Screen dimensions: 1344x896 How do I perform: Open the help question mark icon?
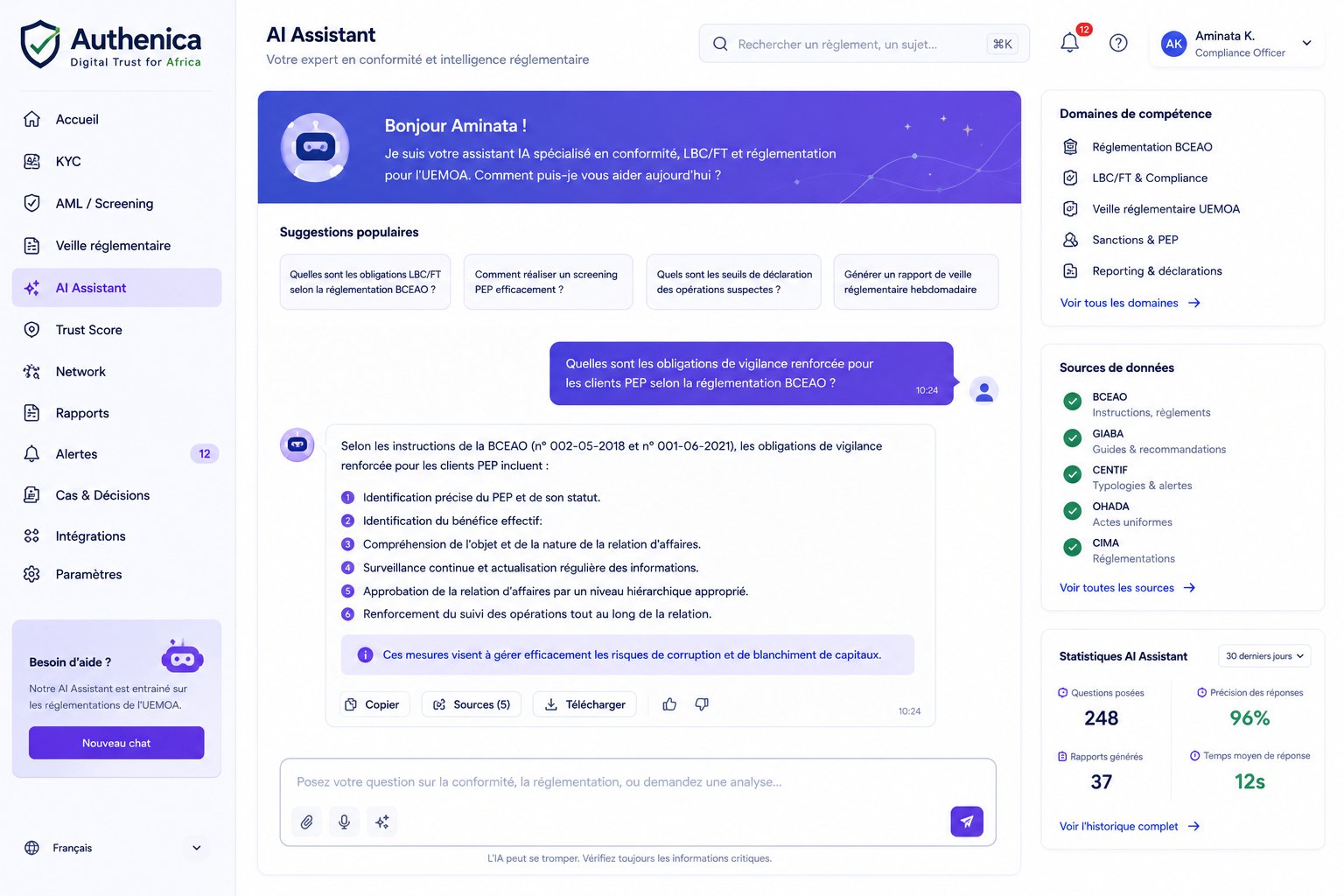coord(1118,43)
